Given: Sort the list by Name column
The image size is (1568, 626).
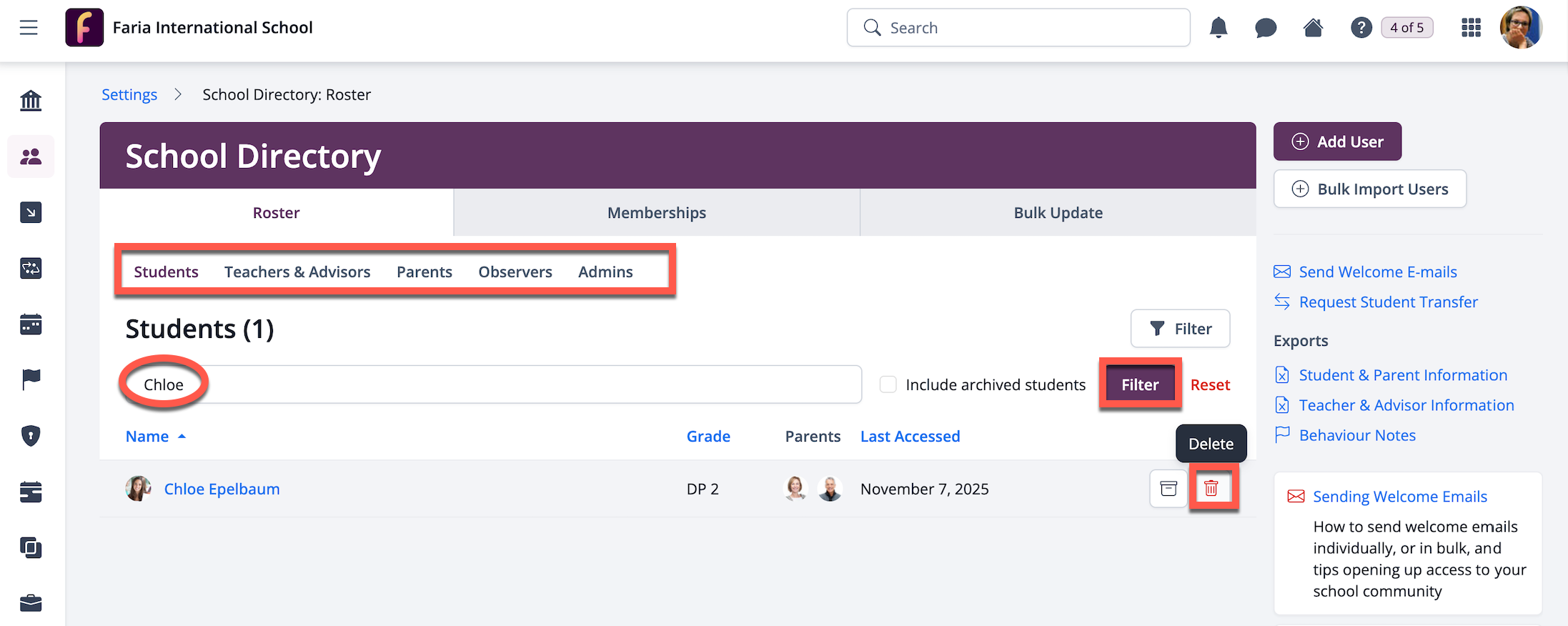Looking at the screenshot, I should click(147, 437).
